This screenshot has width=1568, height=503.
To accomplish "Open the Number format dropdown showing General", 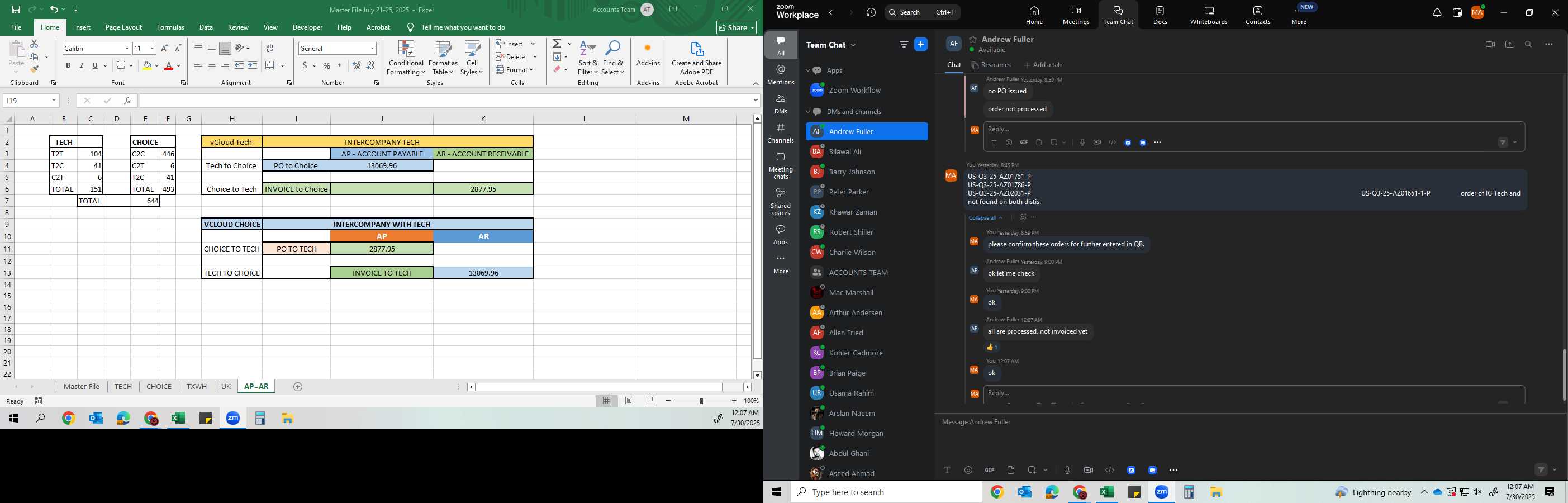I will pos(372,48).
